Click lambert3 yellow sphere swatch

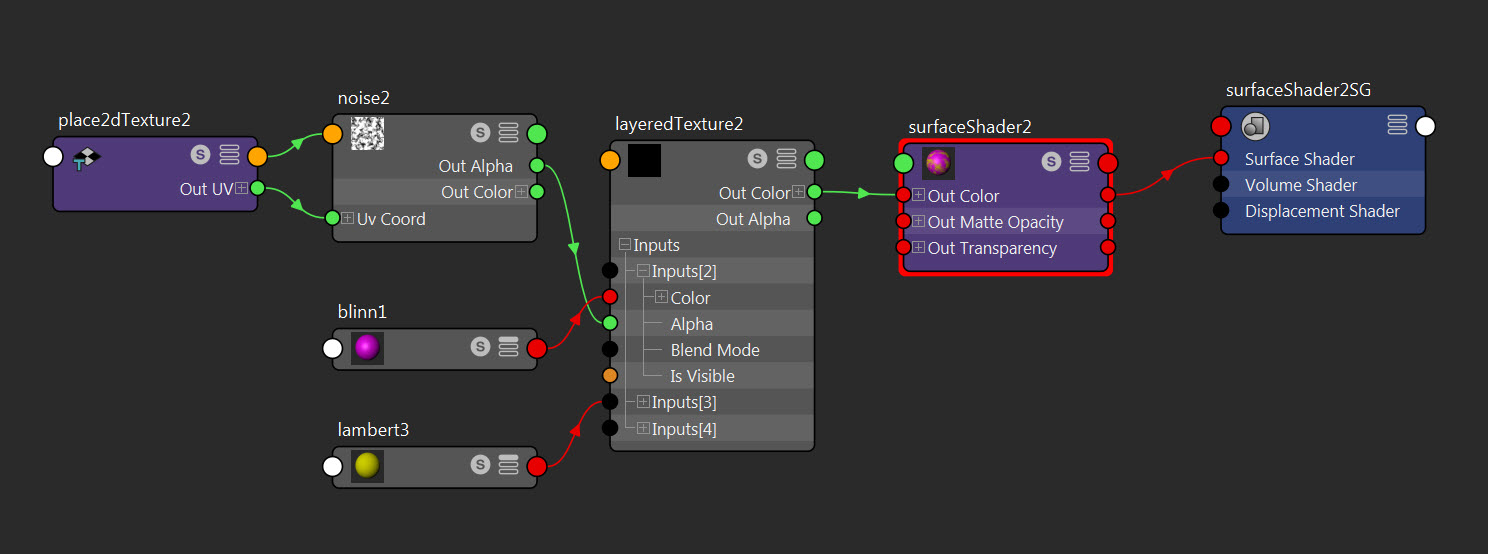point(368,465)
